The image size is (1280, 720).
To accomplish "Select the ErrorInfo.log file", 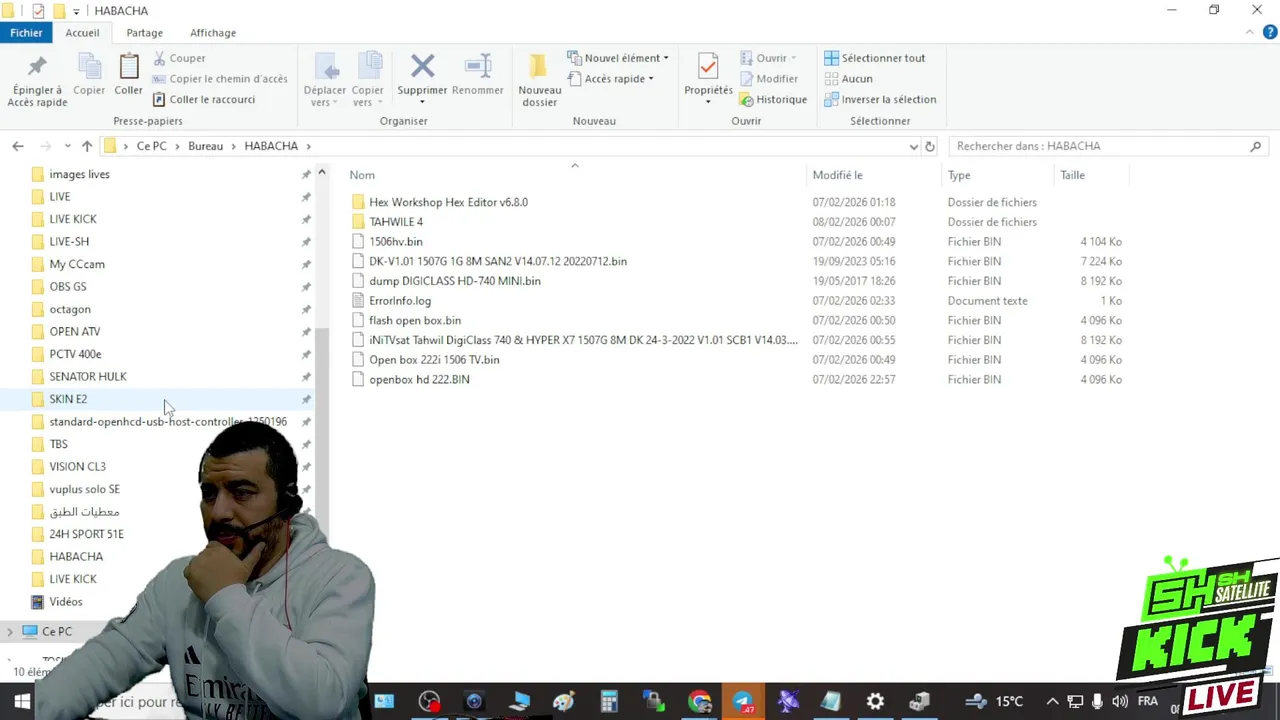I will (400, 301).
